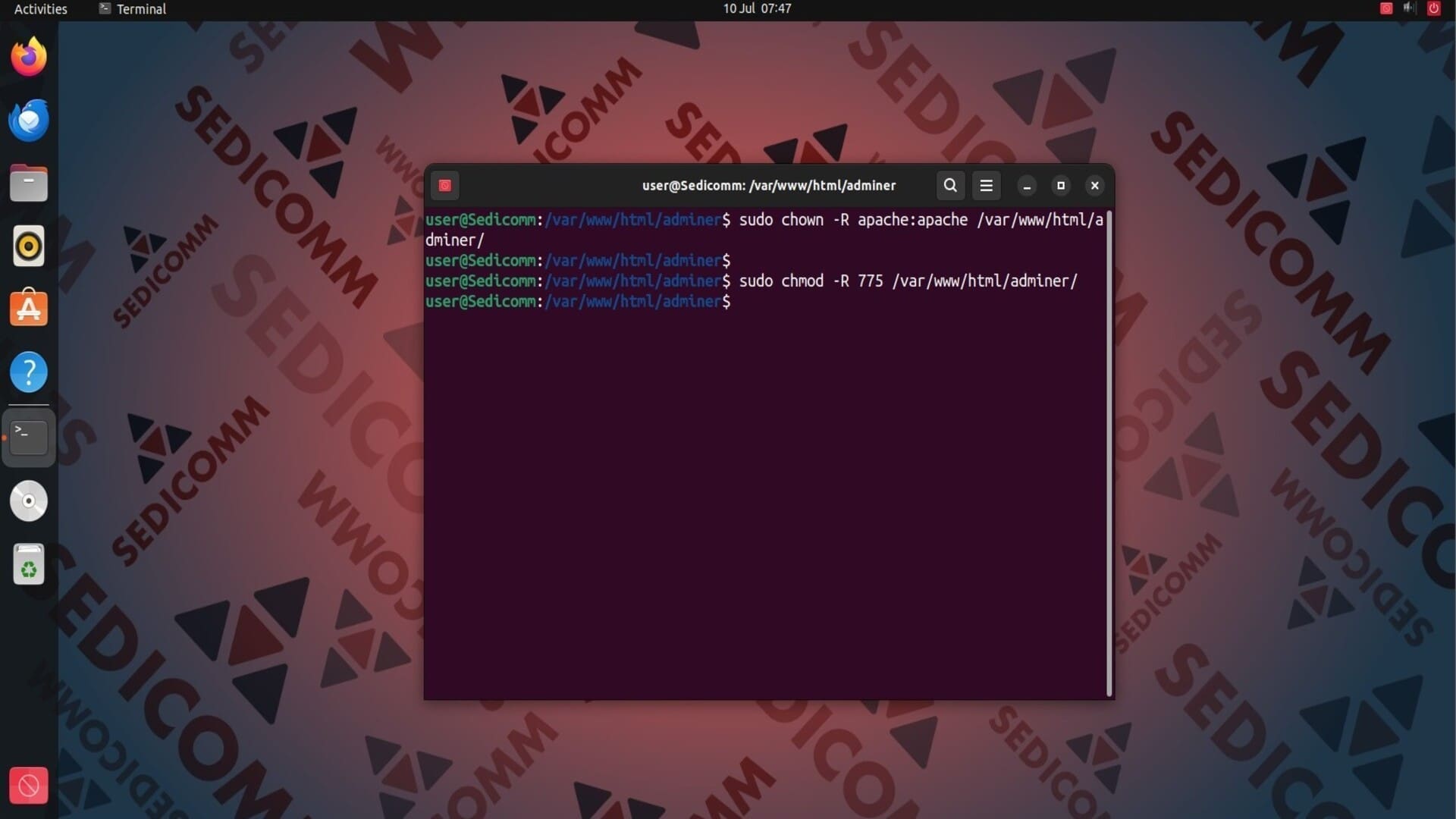1456x819 pixels.
Task: Click the new tab button in terminal
Action: pos(445,185)
